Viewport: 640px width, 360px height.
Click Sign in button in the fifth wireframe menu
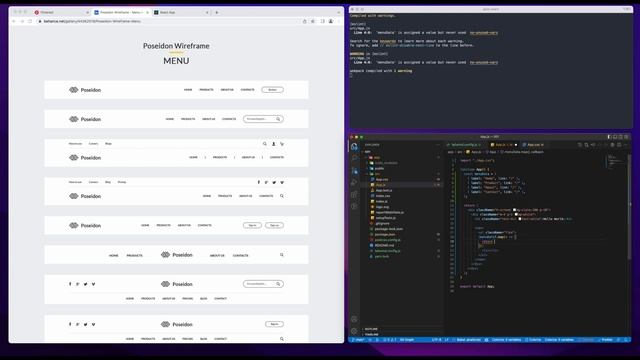[252, 225]
